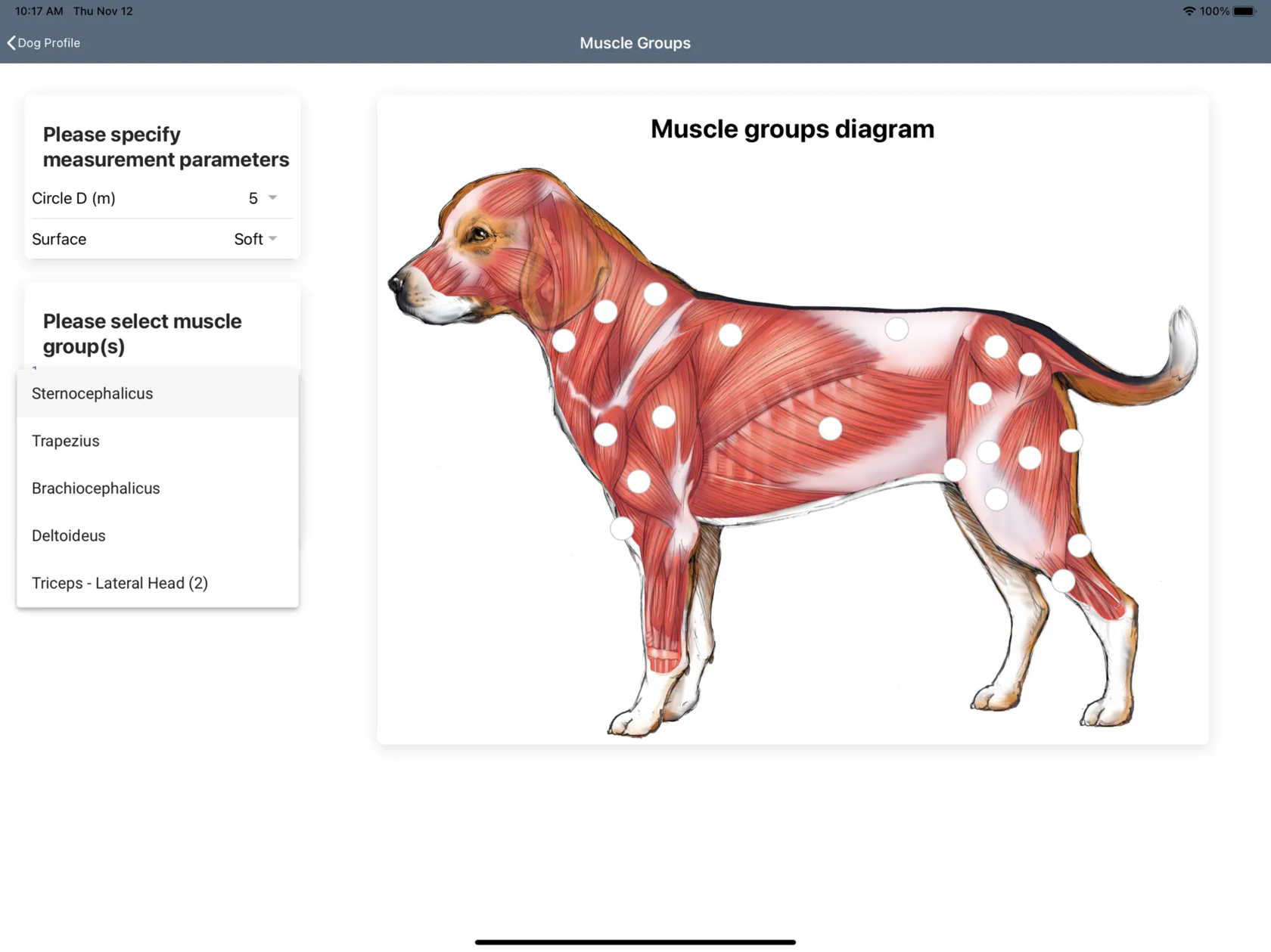Screen dimensions: 1271x952
Task: Select Sternocephalicus from the muscle list
Action: (157, 393)
